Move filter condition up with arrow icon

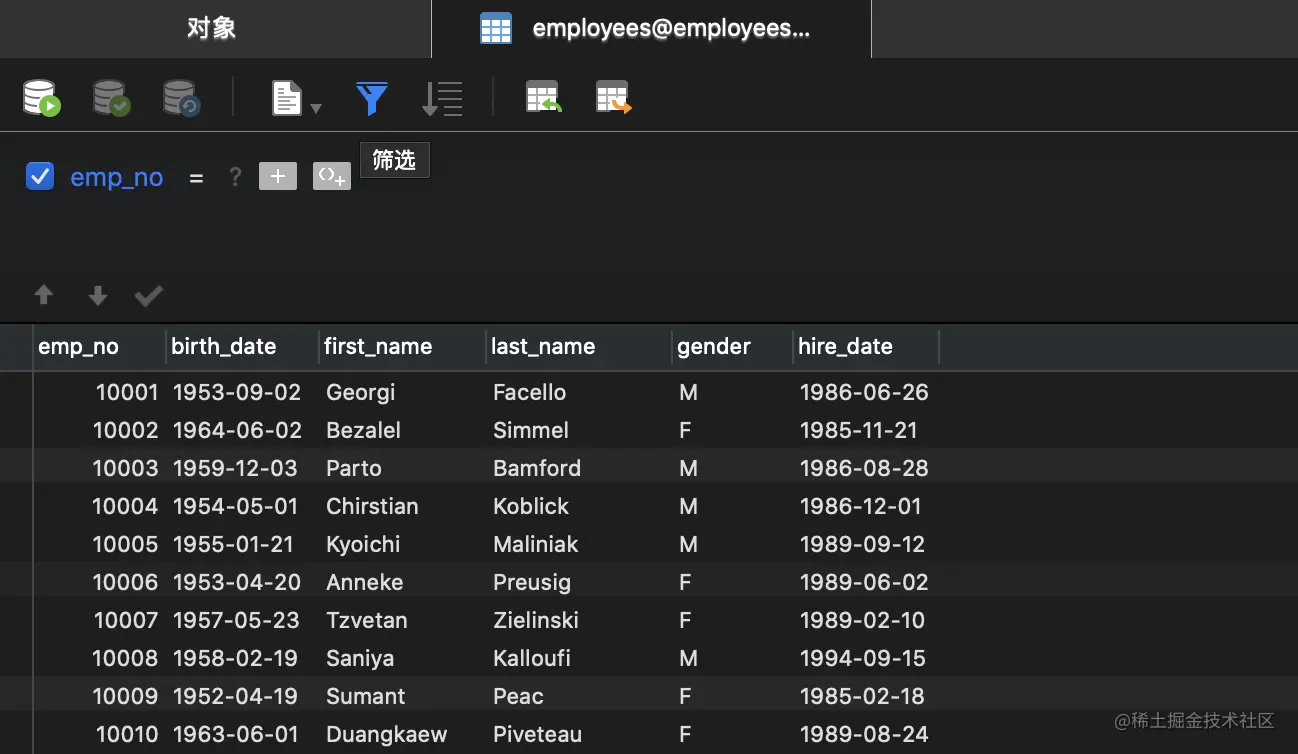tap(44, 295)
